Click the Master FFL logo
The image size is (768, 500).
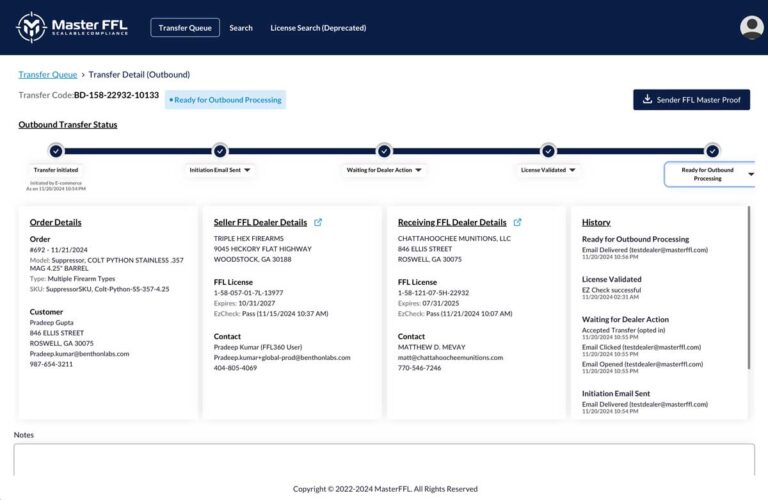[72, 27]
